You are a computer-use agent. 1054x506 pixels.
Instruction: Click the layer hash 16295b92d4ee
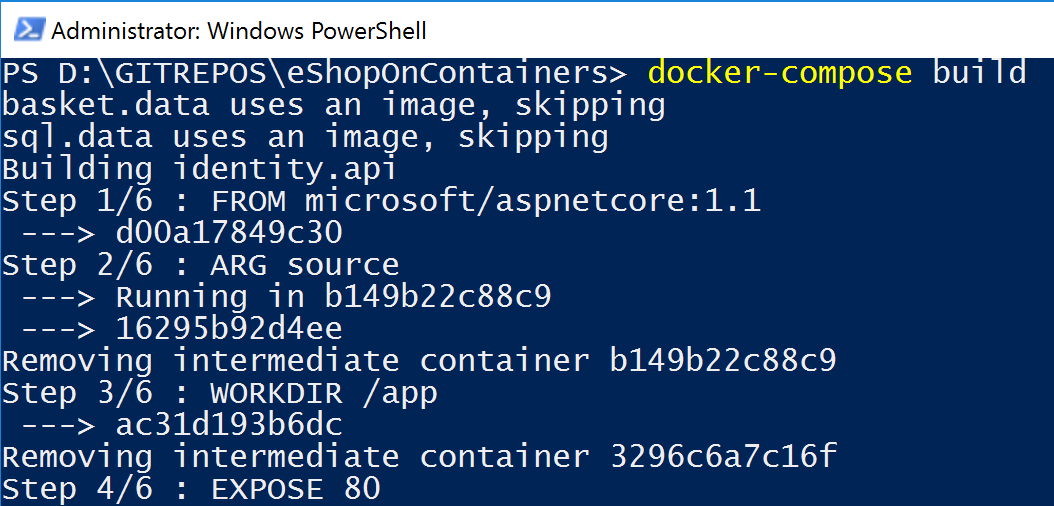click(x=229, y=329)
